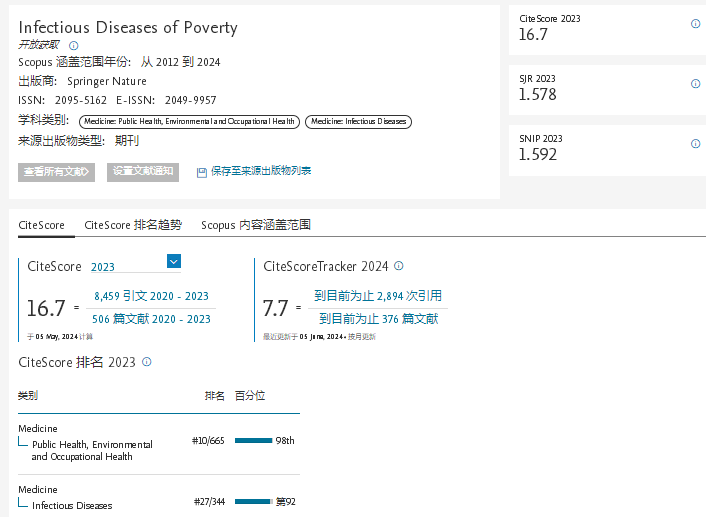Image resolution: width=706 pixels, height=517 pixels.
Task: Click 到目前为止 376 篇文献 link
Action: tap(378, 319)
